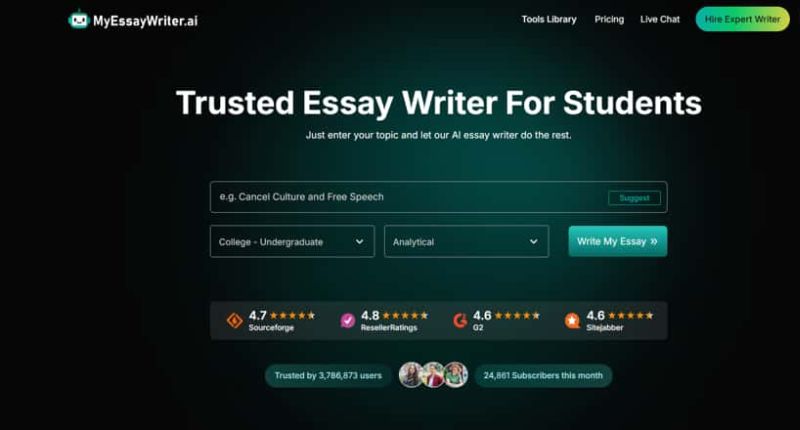Click the Sourceforge diamond icon
The image size is (800, 430).
(235, 320)
